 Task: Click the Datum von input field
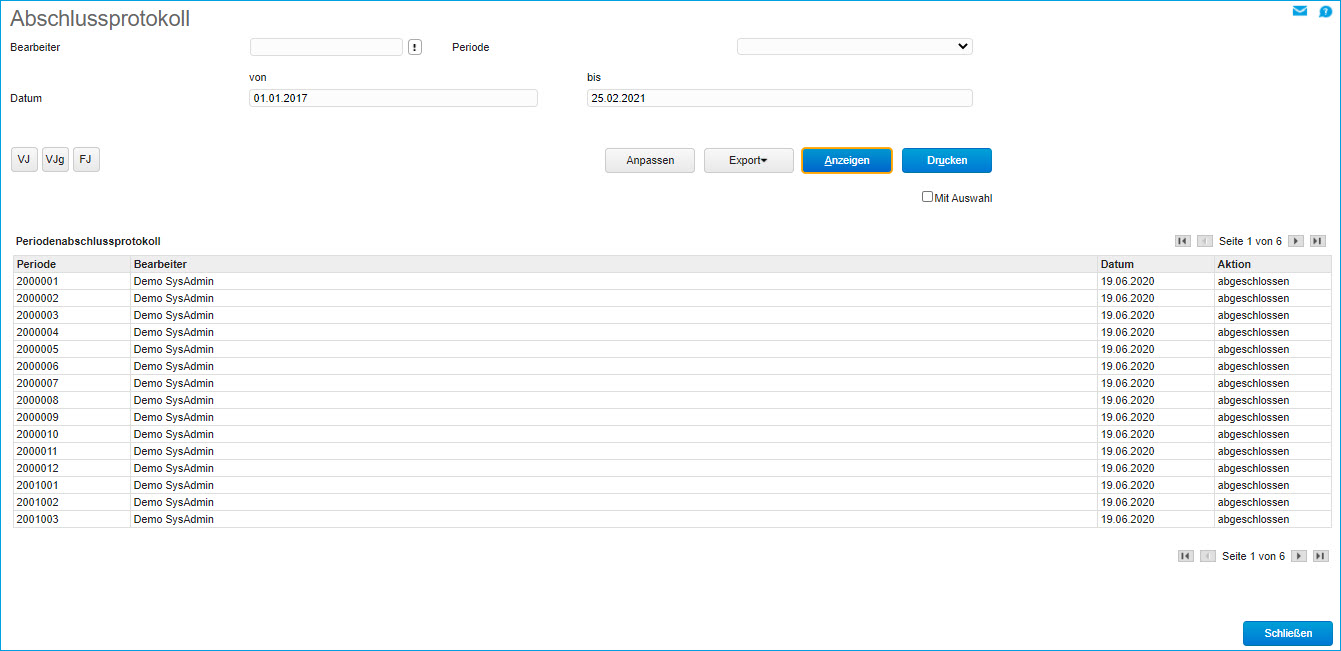point(393,98)
